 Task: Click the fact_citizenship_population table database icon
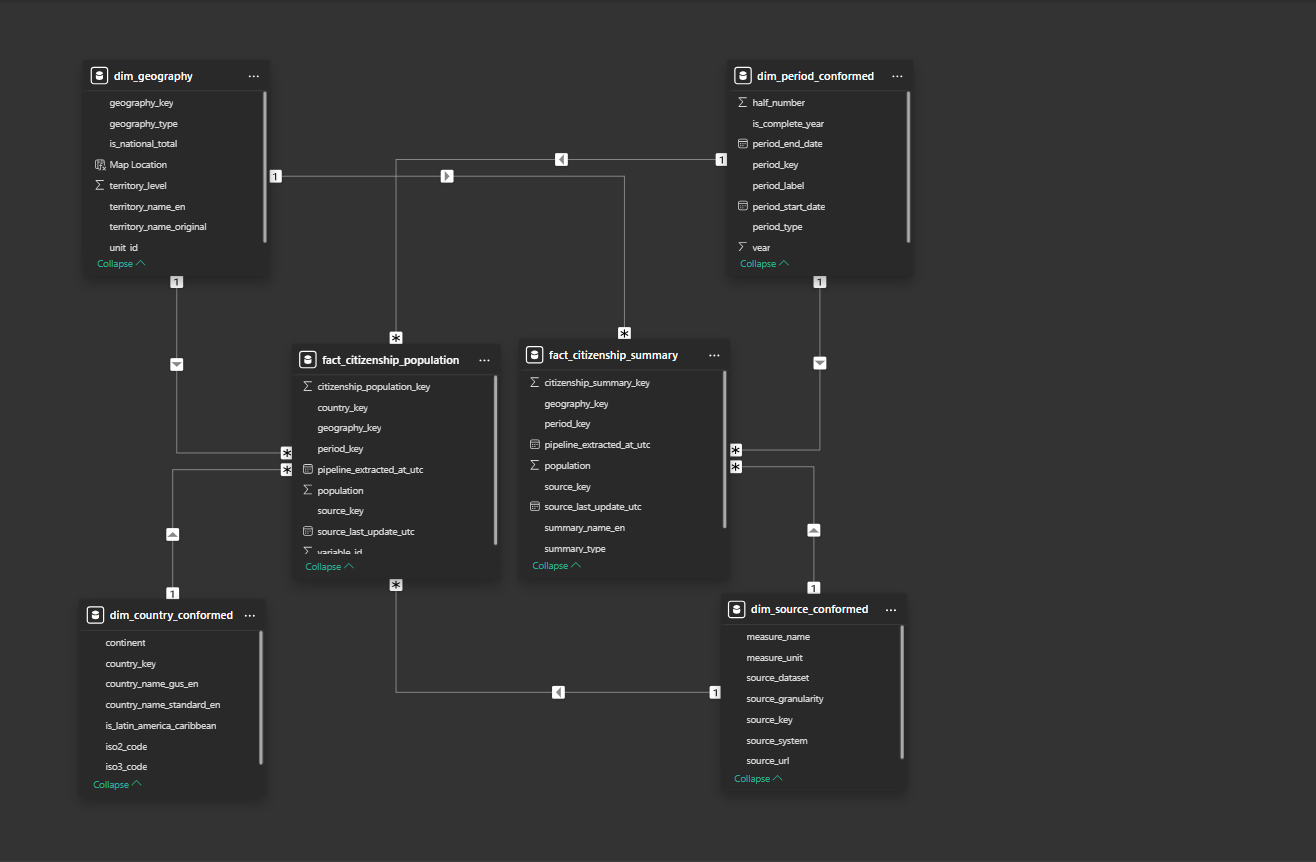pyautogui.click(x=307, y=360)
